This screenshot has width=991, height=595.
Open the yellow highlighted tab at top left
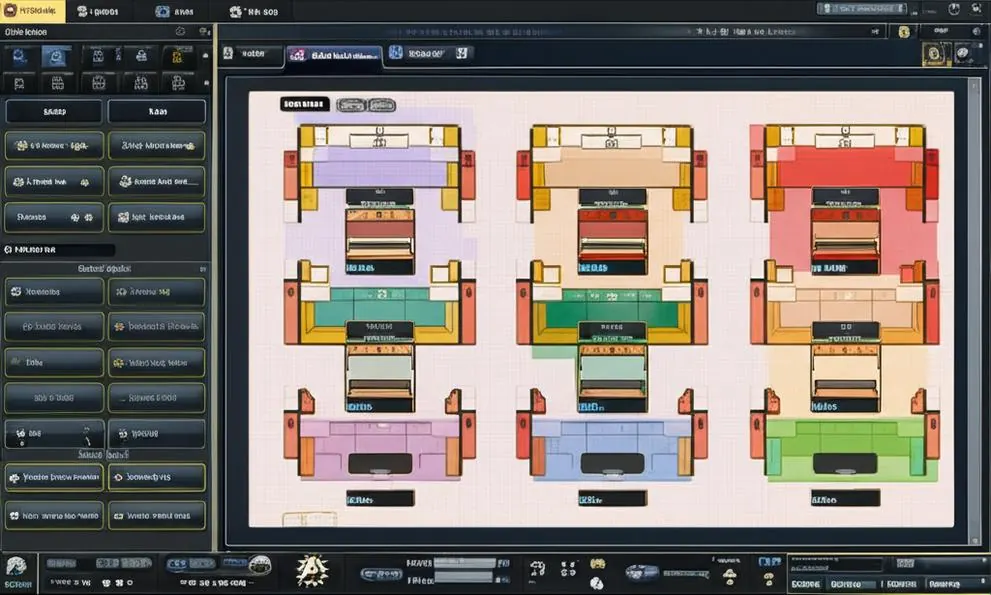click(32, 11)
